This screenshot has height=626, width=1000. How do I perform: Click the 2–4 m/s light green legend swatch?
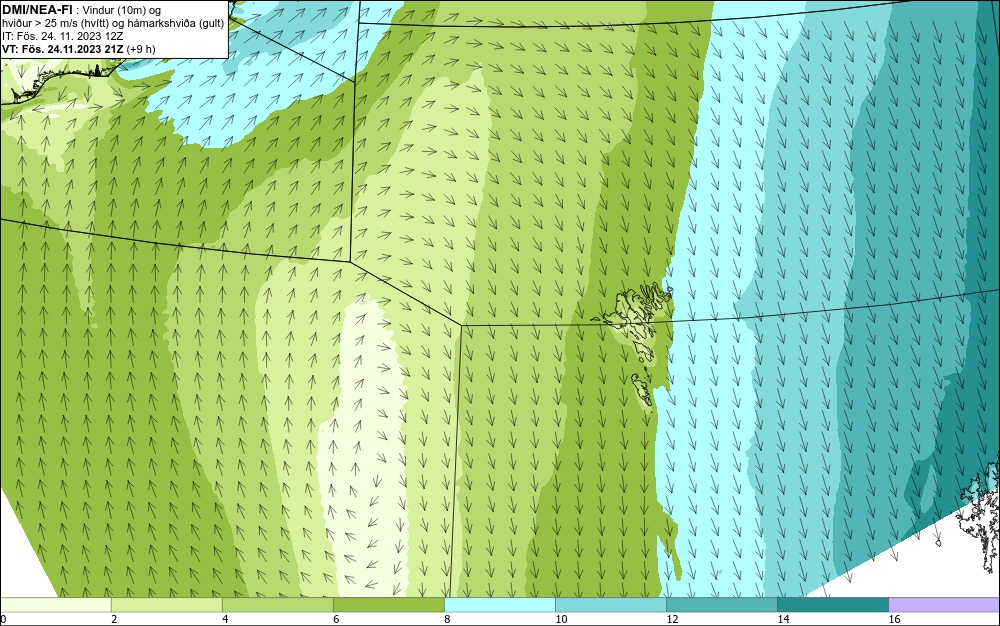click(166, 605)
